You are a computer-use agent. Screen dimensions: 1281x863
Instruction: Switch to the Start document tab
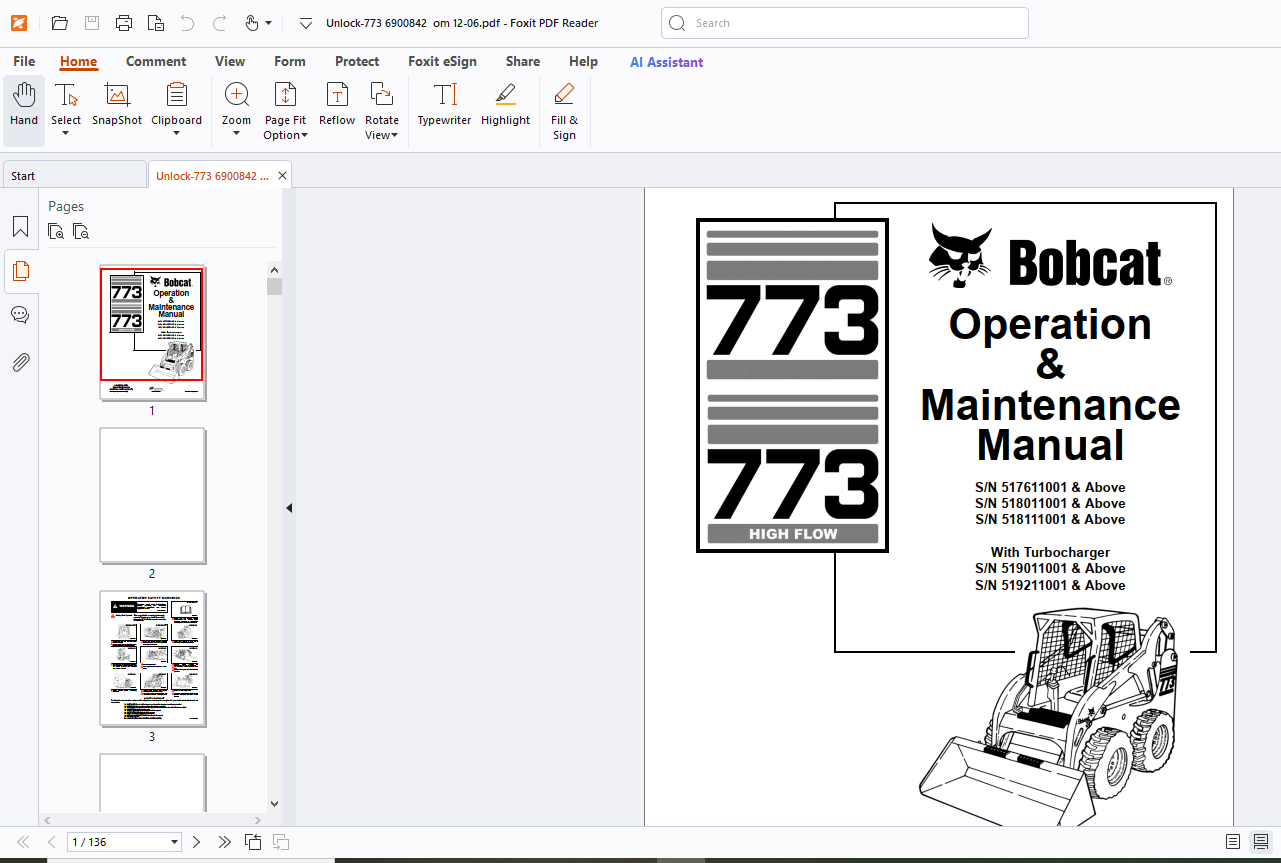74,175
